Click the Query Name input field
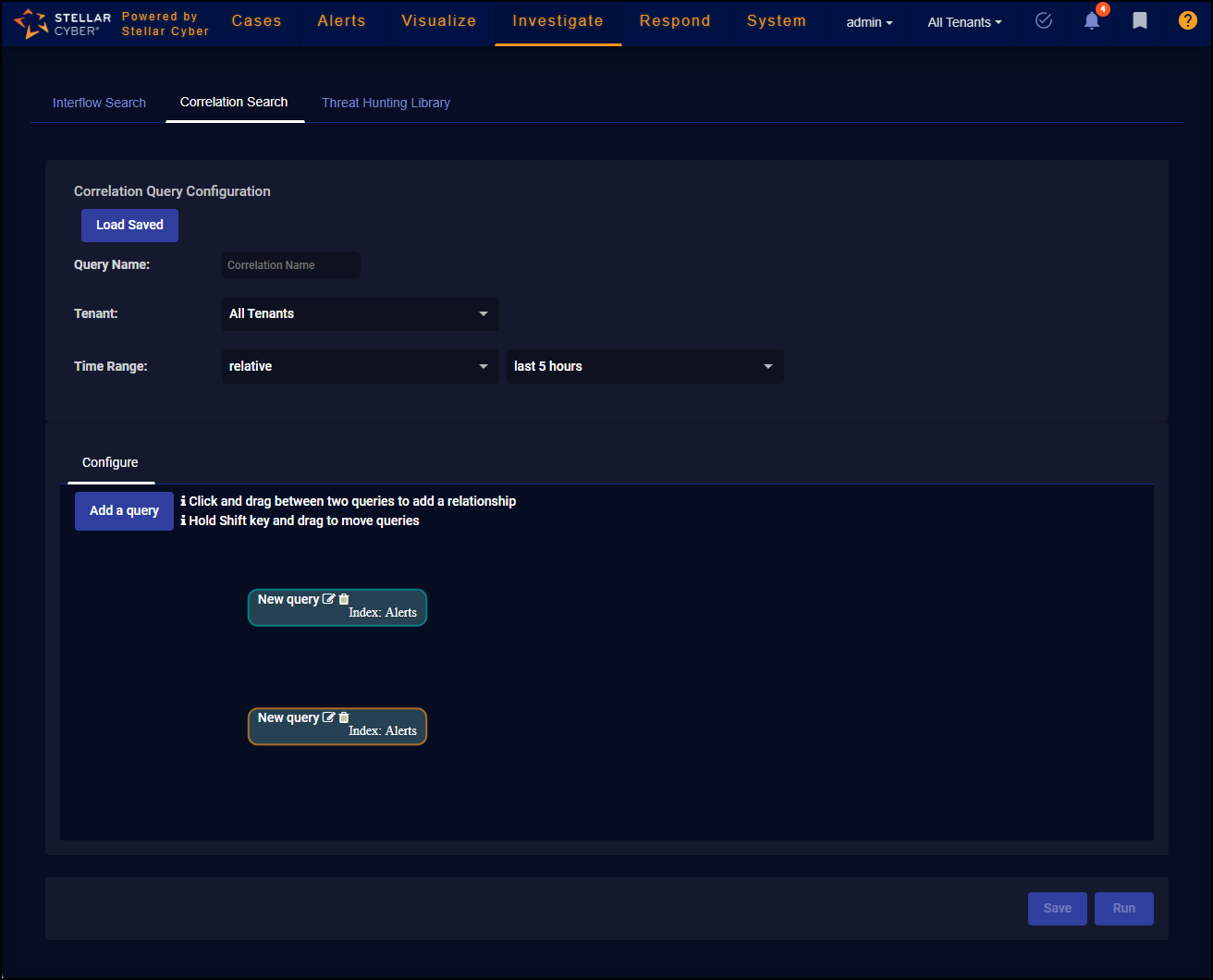This screenshot has height=980, width=1213. (290, 265)
